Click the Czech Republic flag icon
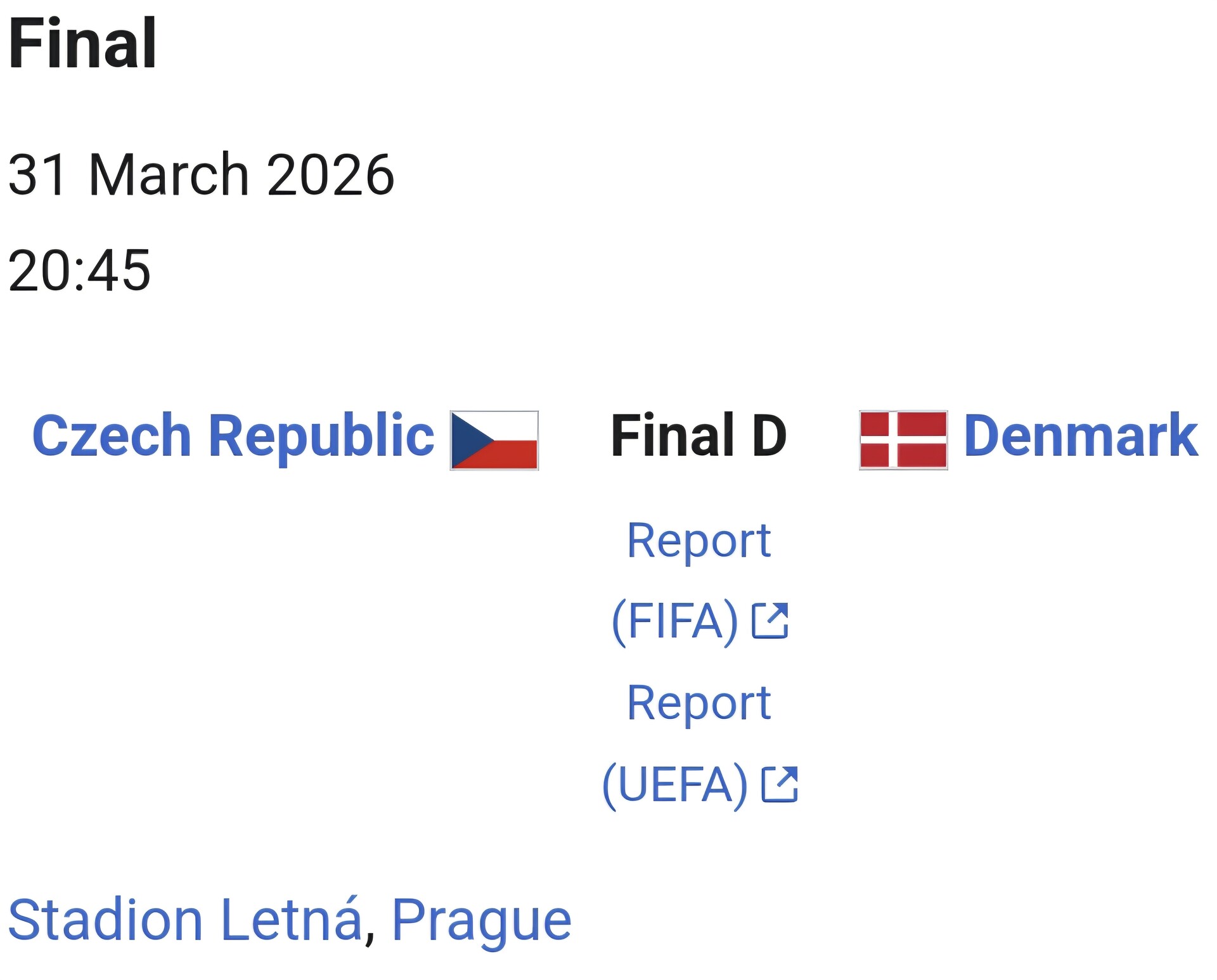This screenshot has height=980, width=1217. click(494, 441)
